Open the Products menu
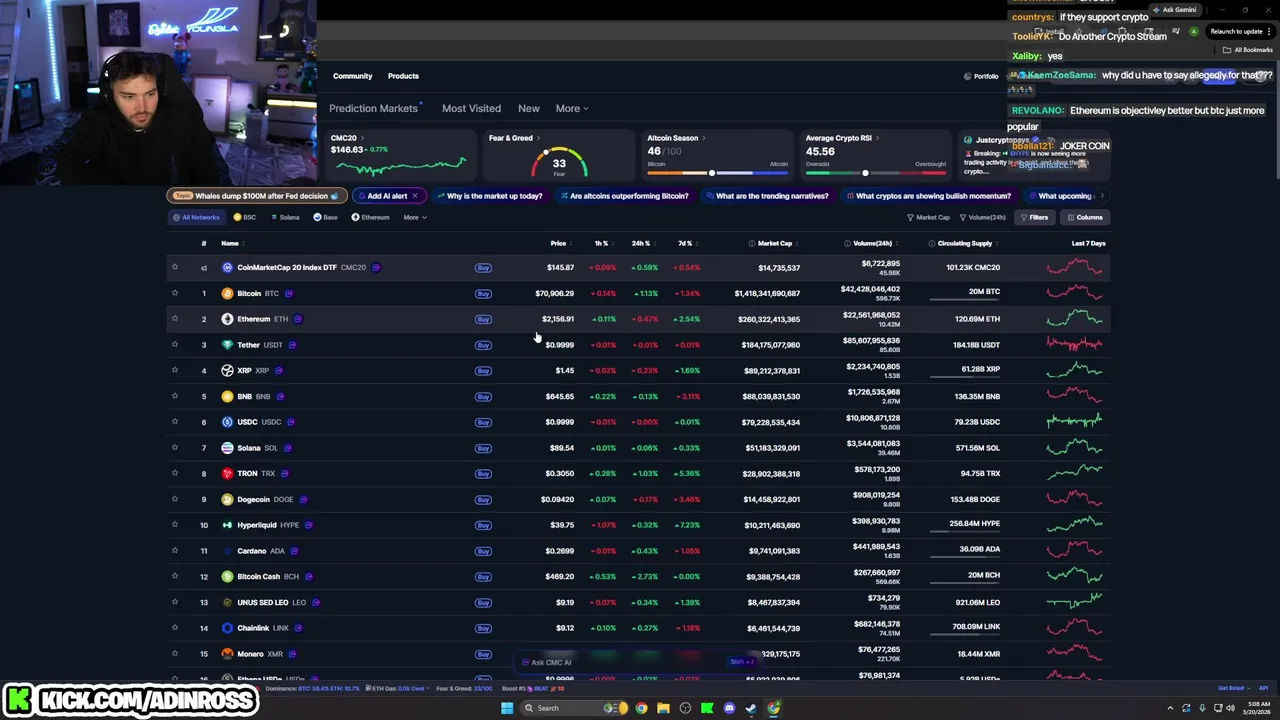The height and width of the screenshot is (720, 1280). pos(403,76)
